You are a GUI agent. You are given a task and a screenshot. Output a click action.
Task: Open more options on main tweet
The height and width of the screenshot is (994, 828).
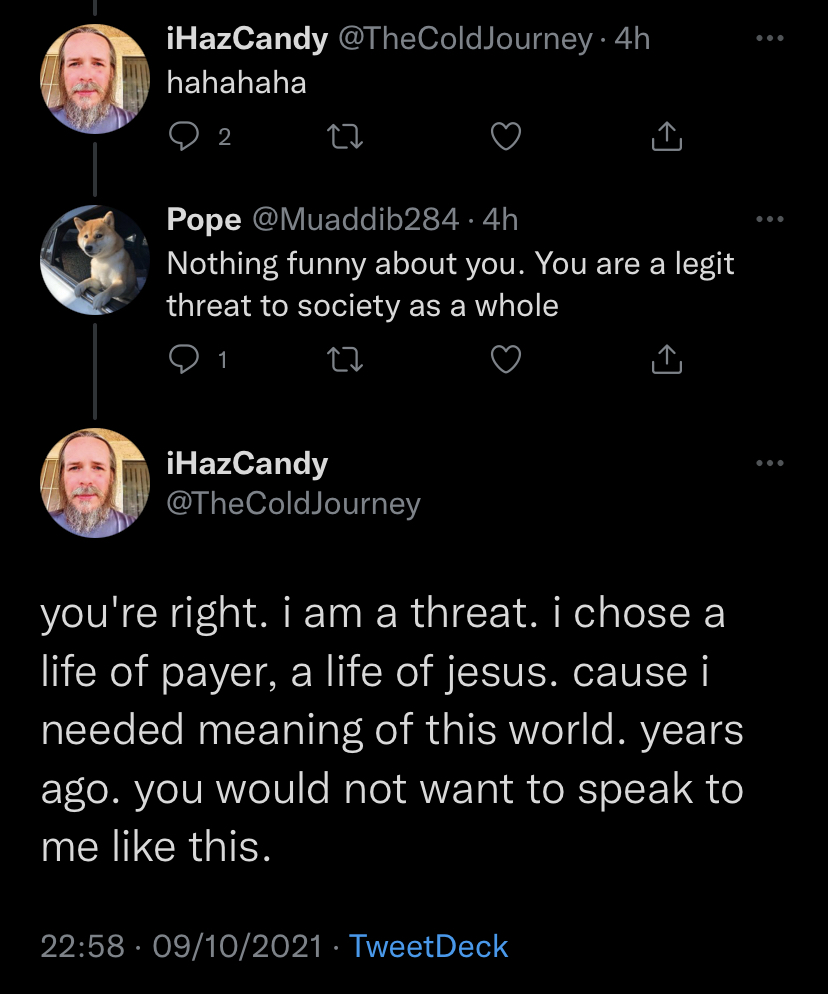[x=770, y=463]
